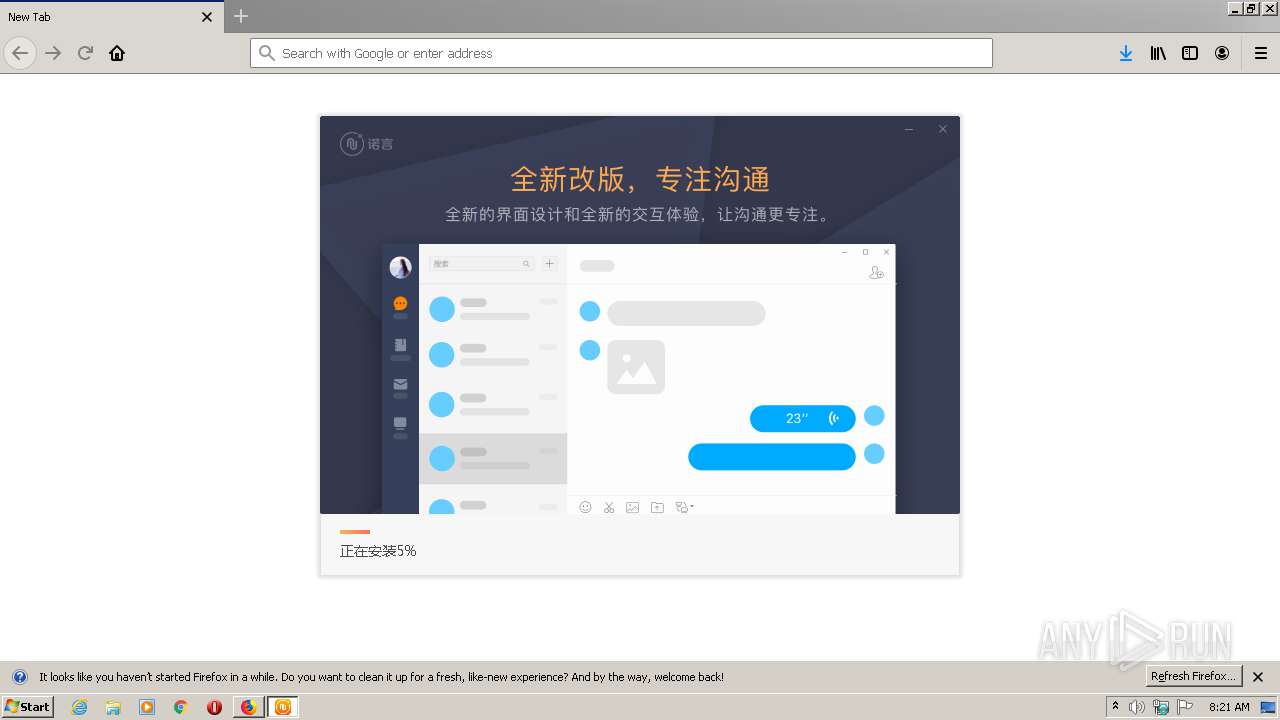The width and height of the screenshot is (1280, 720).
Task: Launch Opera from the taskbar
Action: coord(214,707)
